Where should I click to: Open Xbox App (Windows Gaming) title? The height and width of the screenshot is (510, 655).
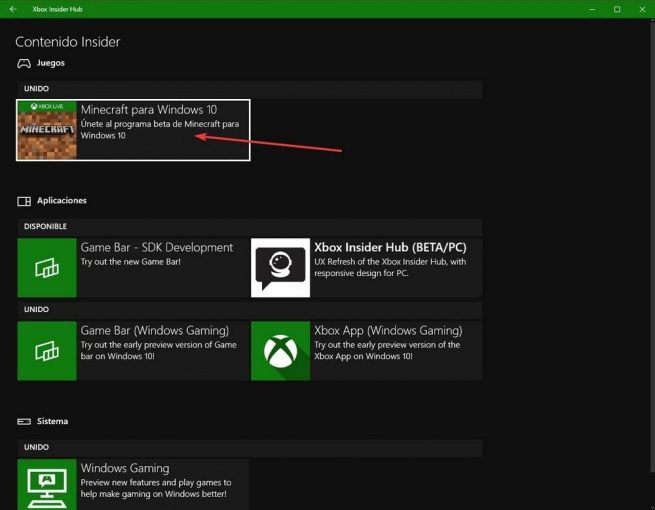coord(388,330)
